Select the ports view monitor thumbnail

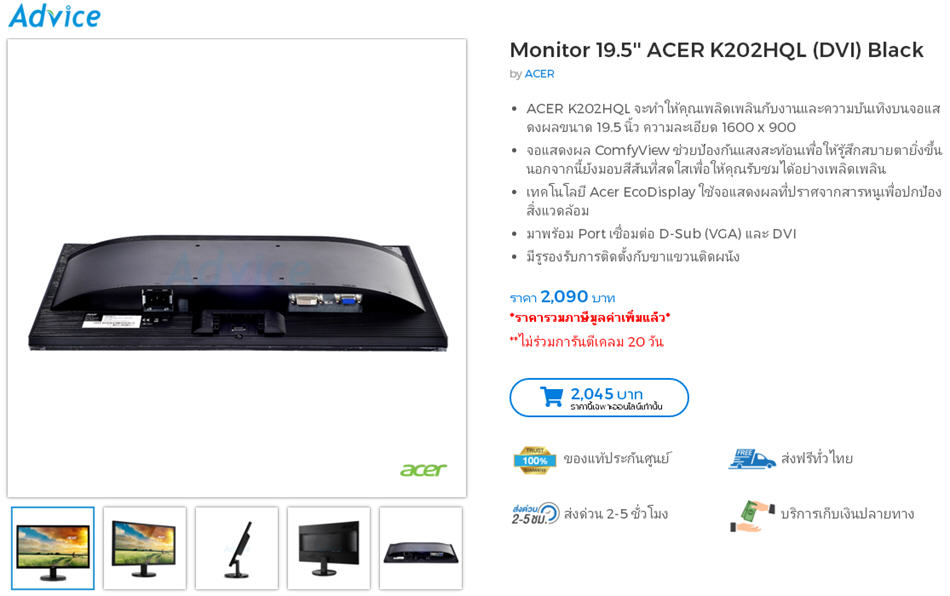coord(421,548)
